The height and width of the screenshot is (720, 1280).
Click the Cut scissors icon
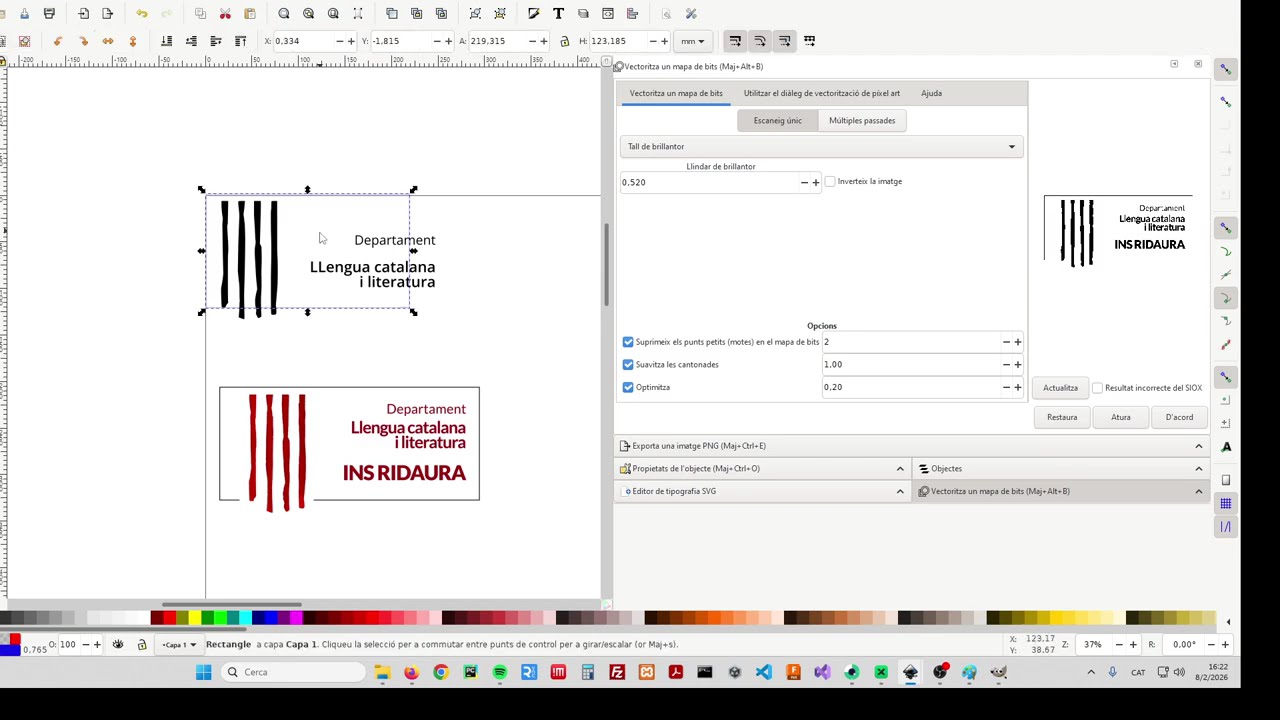225,14
